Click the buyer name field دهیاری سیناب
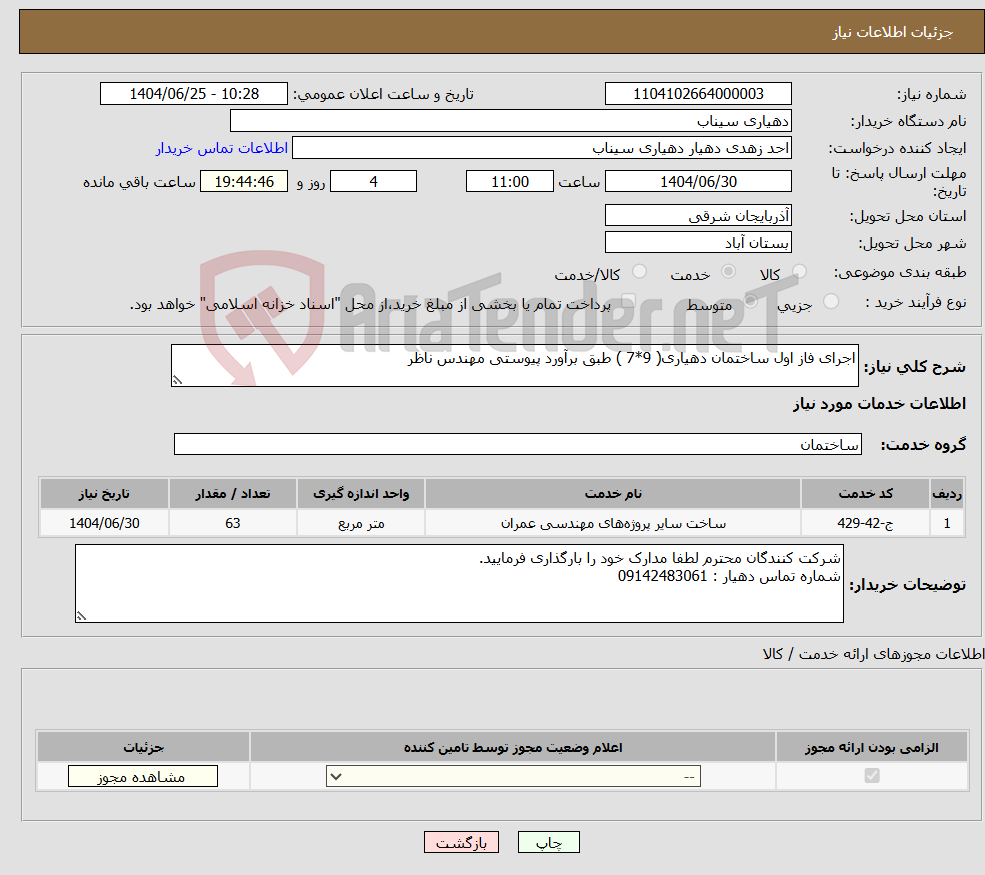The width and height of the screenshot is (985, 875). coord(511,121)
